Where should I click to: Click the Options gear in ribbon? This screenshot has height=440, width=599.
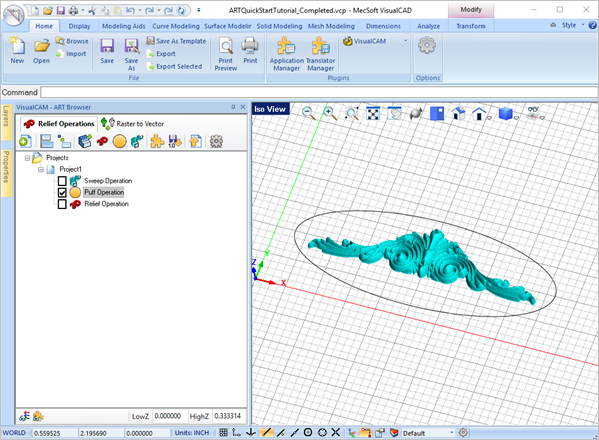[427, 46]
